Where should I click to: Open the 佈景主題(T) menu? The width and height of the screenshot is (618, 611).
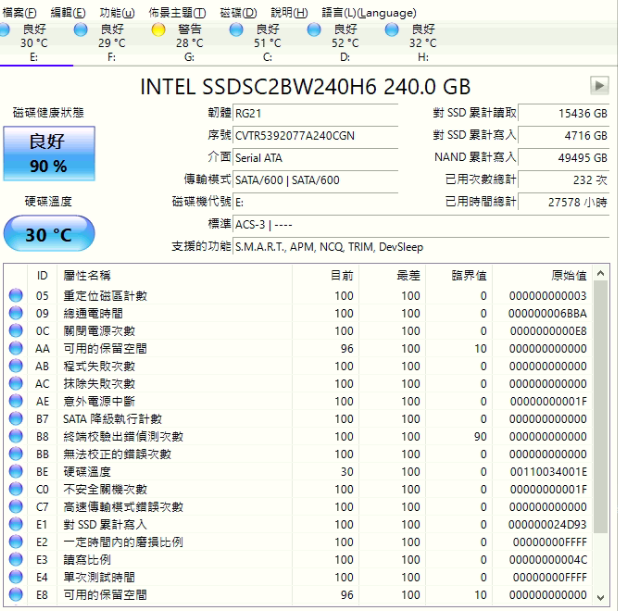click(x=177, y=13)
